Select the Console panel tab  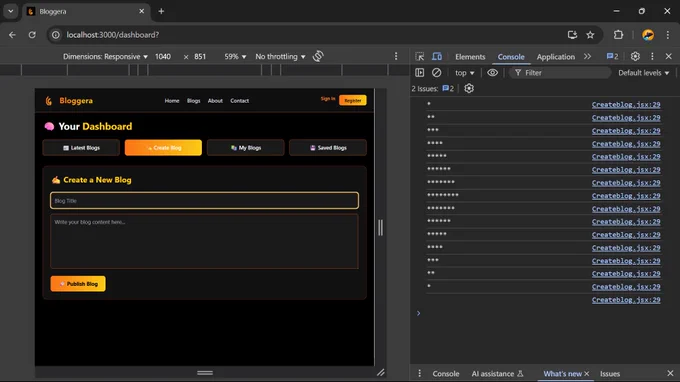pos(511,57)
